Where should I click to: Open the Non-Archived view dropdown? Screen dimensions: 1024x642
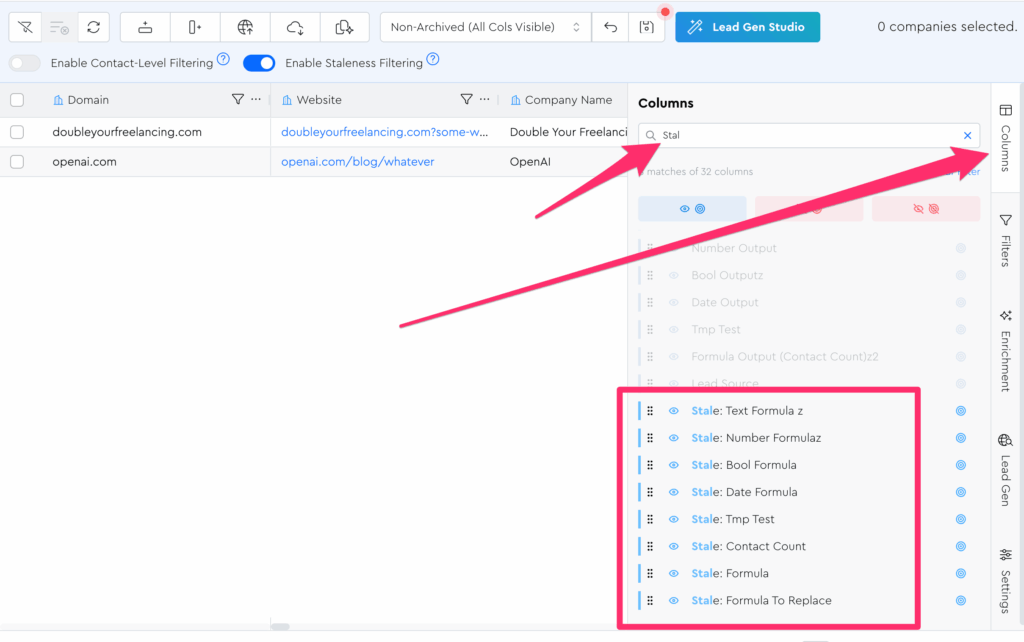coord(485,27)
